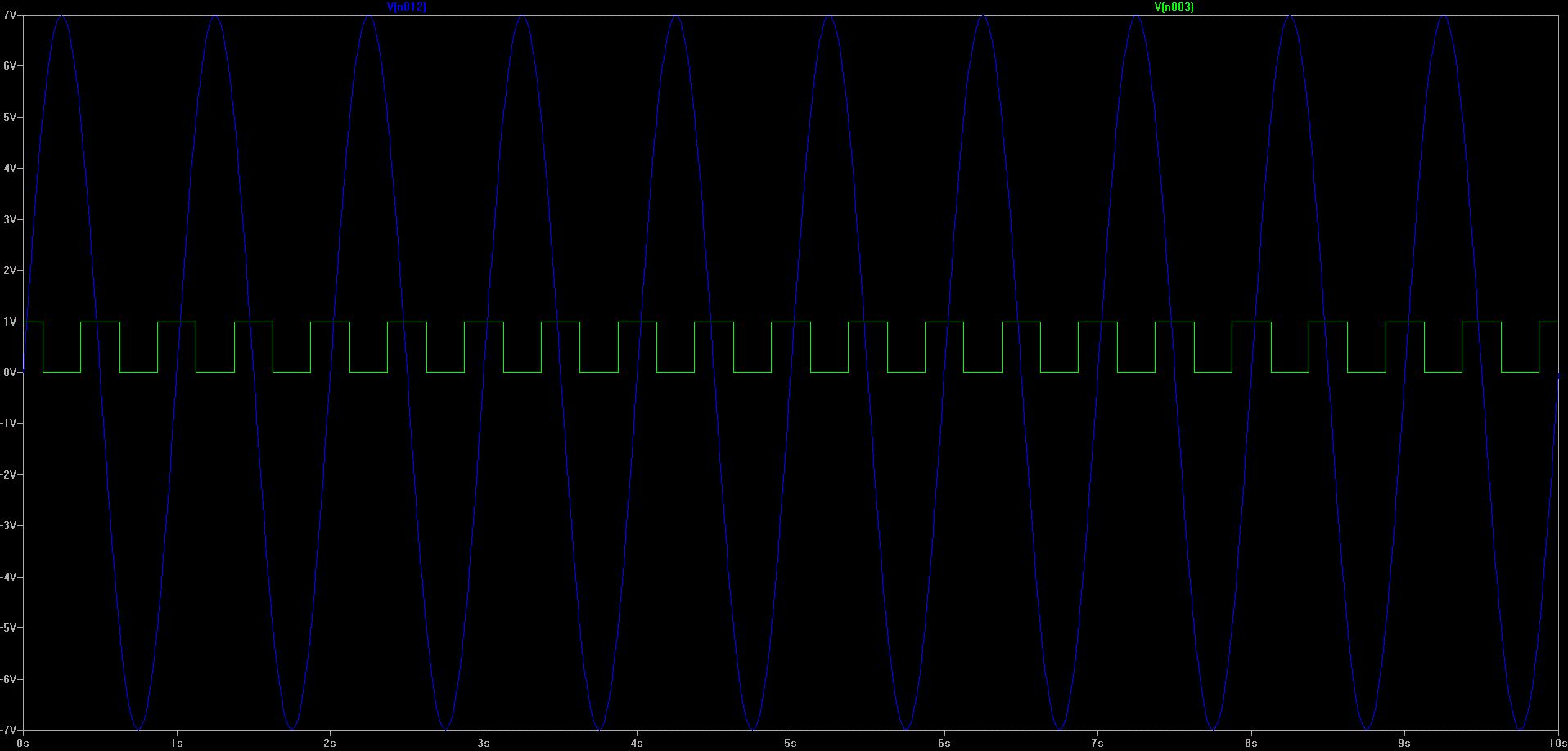The width and height of the screenshot is (1568, 751).
Task: Click the 6V vertical axis label
Action: pos(10,66)
